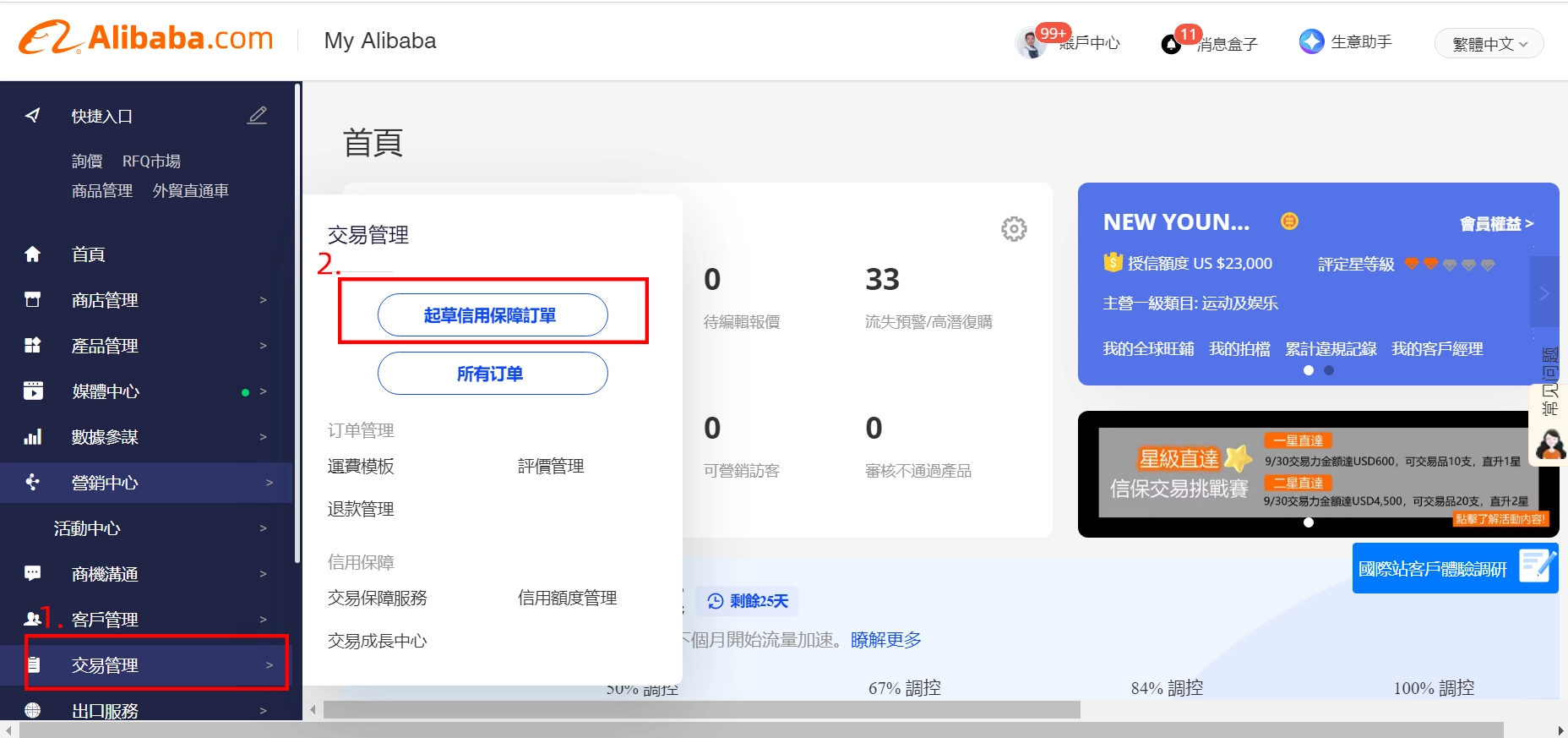Open 交易成長中心 link
The image size is (1568, 738).
pyautogui.click(x=378, y=641)
